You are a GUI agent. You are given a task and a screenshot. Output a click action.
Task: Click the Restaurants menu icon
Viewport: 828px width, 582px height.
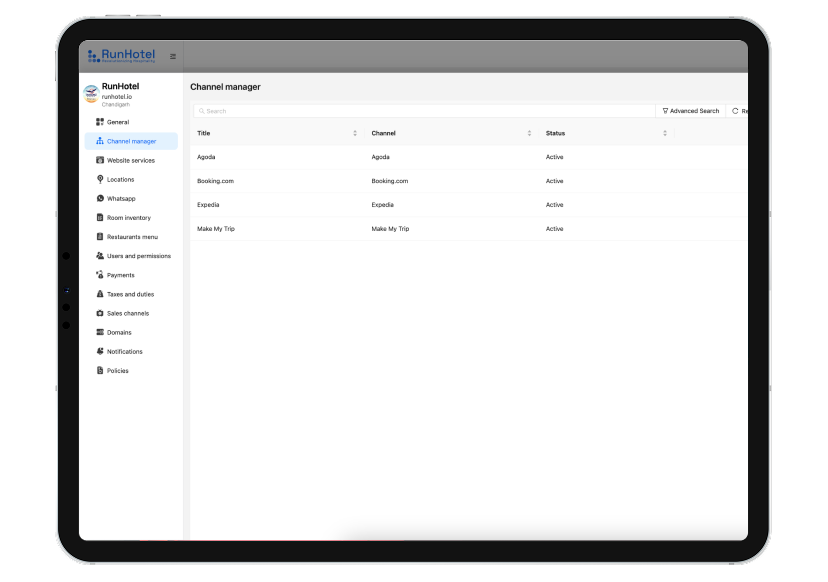[100, 237]
